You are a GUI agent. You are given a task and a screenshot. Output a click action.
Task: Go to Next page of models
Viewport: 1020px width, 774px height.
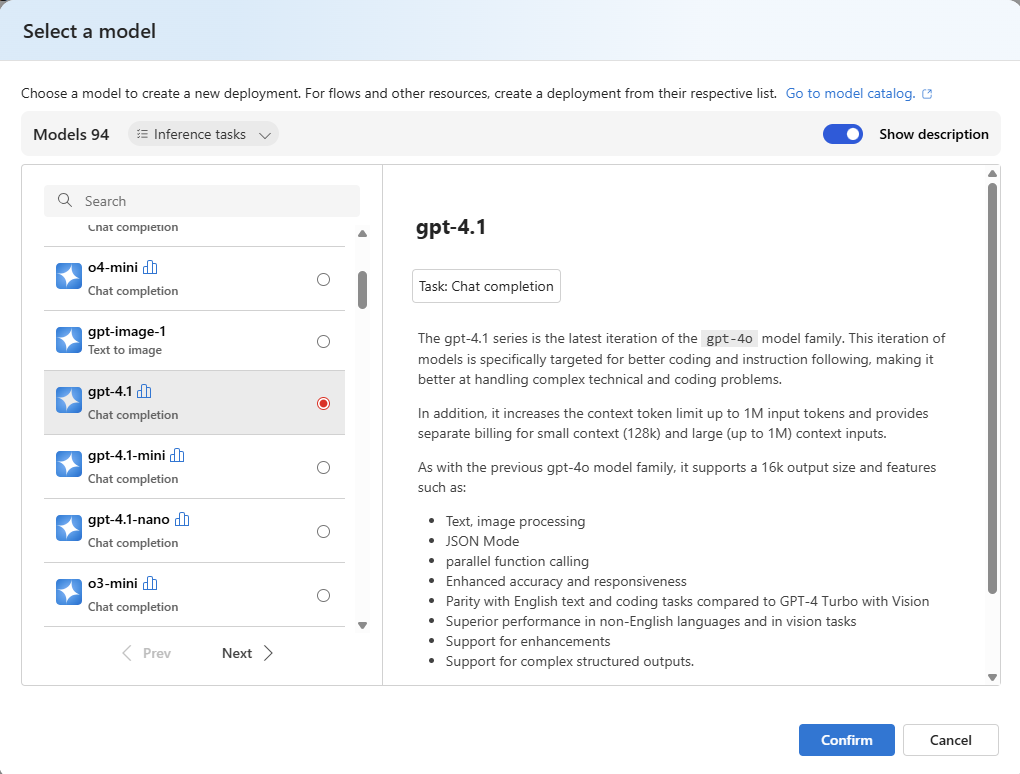click(x=247, y=653)
